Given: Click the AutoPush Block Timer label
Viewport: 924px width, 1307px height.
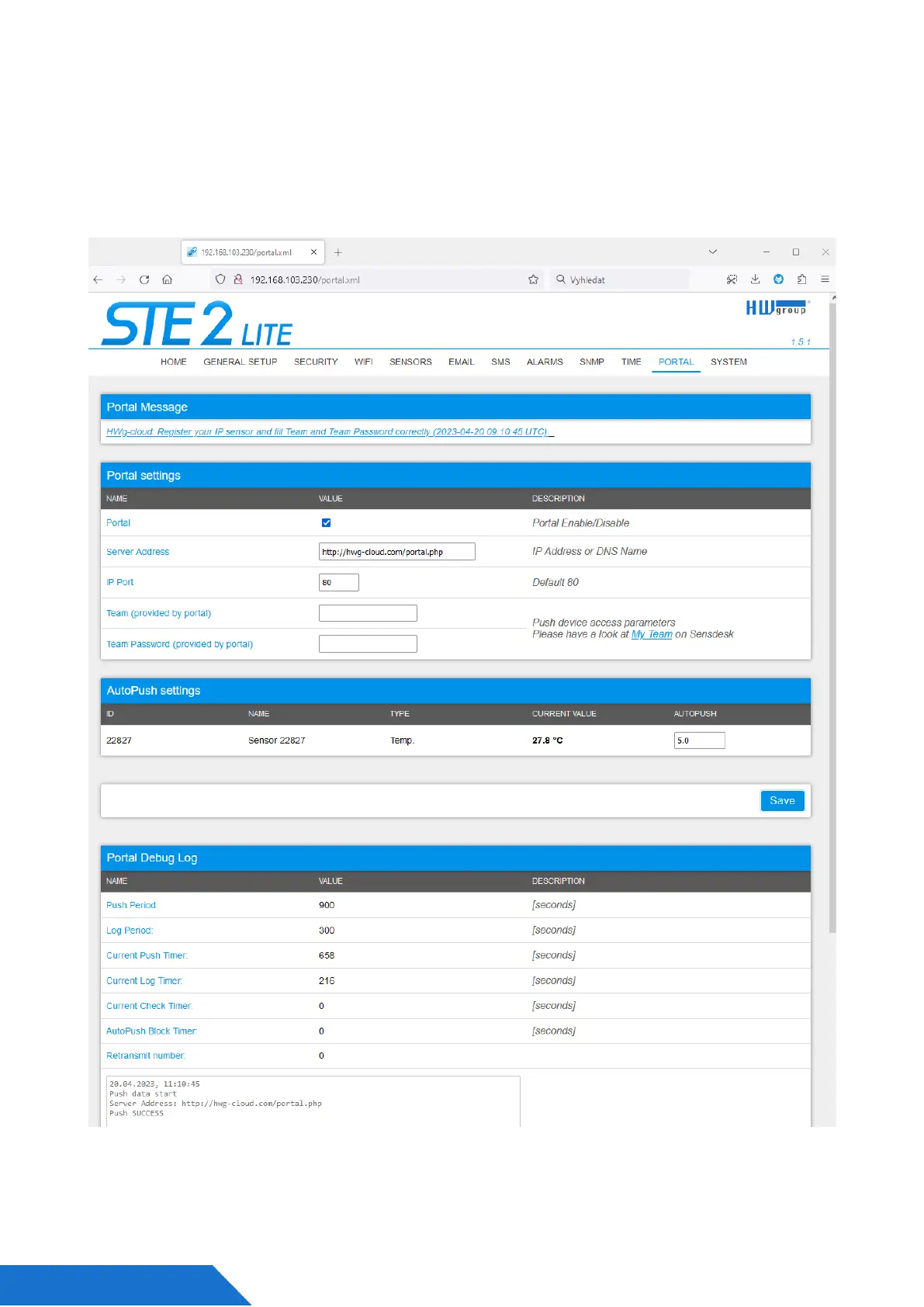Looking at the screenshot, I should coord(151,1031).
